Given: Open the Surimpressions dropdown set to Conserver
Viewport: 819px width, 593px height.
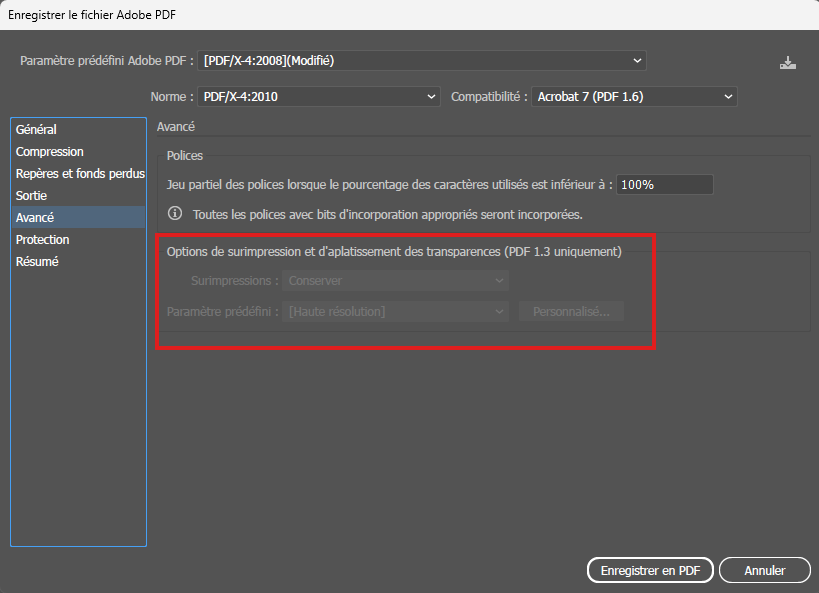Looking at the screenshot, I should [x=396, y=281].
